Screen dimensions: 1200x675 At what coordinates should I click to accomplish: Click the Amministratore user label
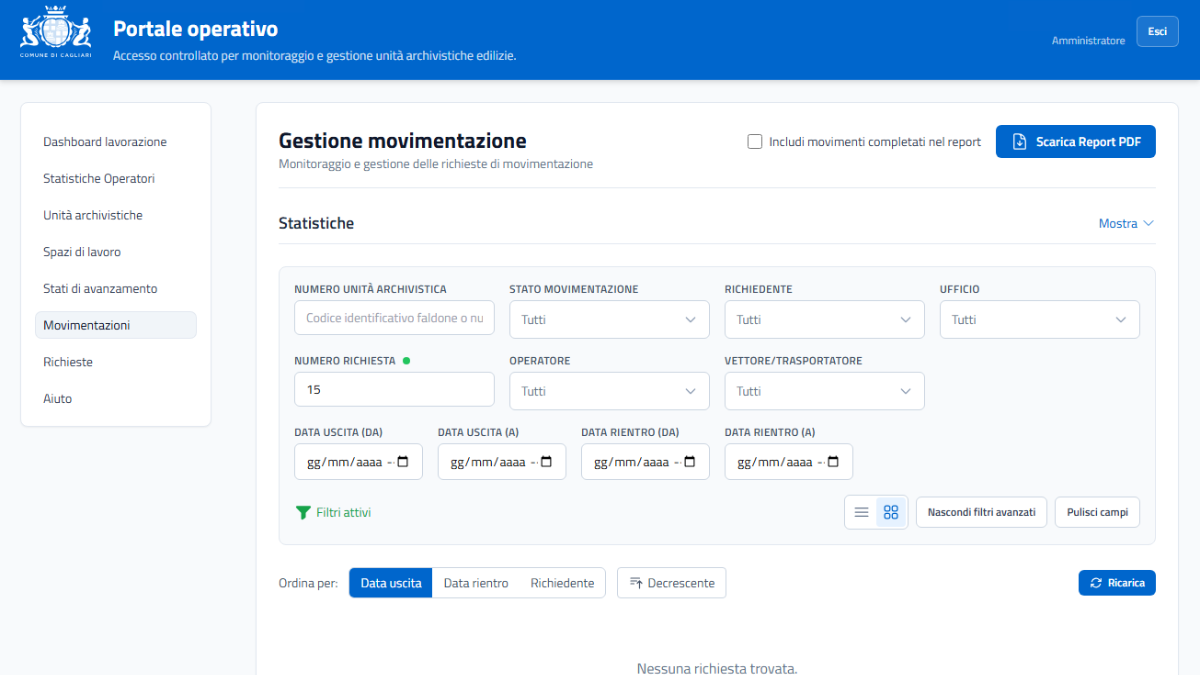(1088, 41)
